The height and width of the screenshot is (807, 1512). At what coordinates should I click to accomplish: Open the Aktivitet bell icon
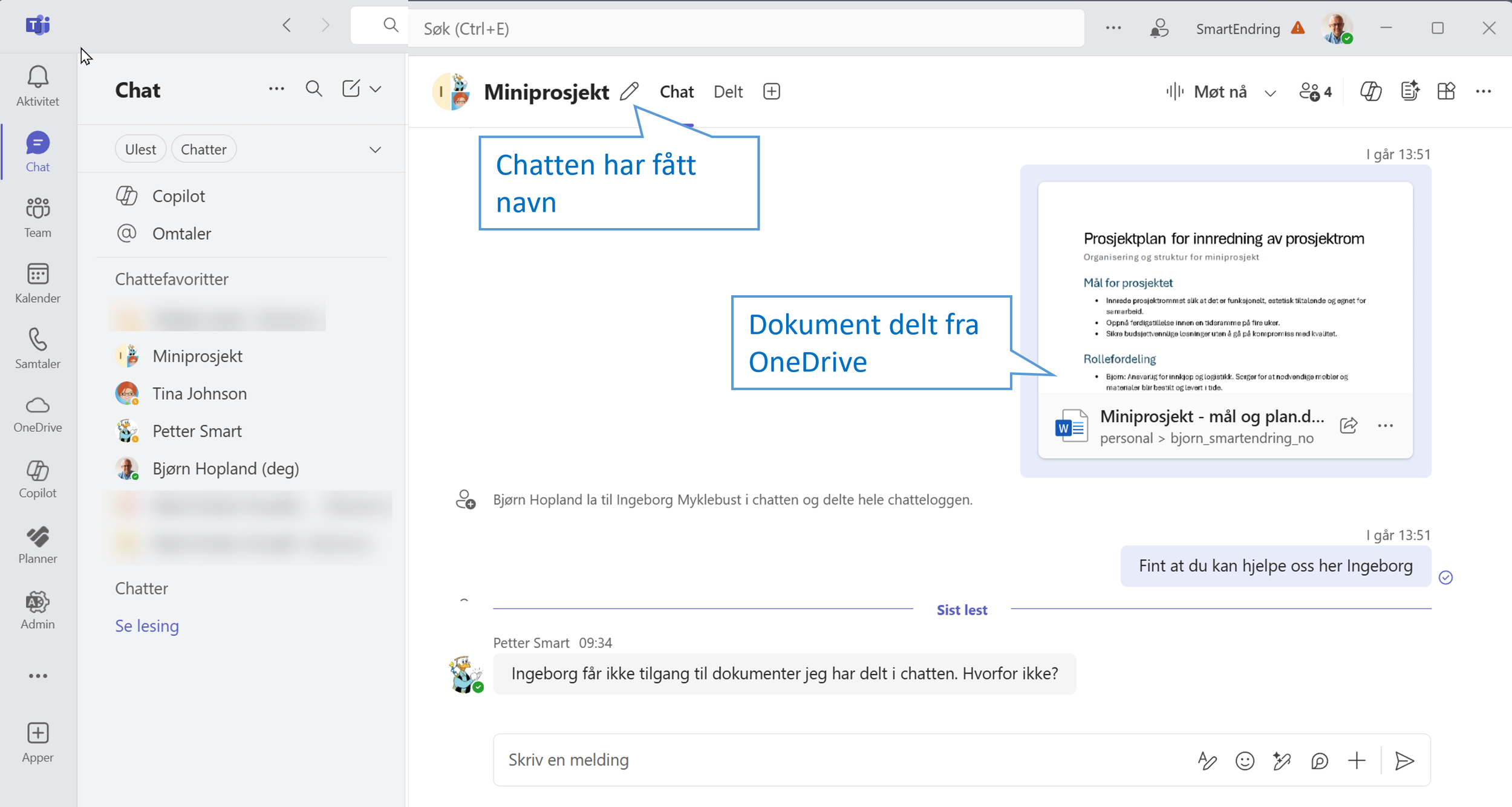point(37,77)
